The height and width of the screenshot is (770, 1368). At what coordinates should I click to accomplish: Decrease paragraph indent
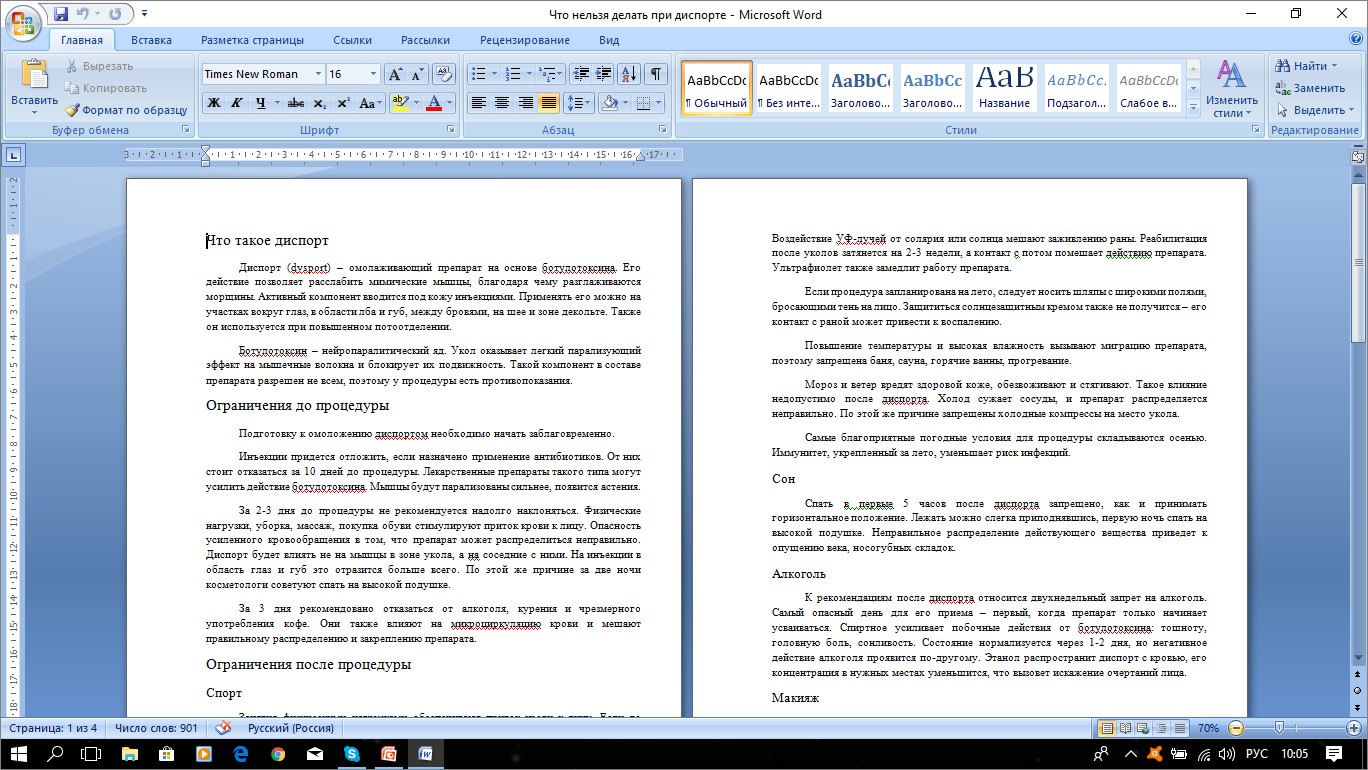pos(580,74)
